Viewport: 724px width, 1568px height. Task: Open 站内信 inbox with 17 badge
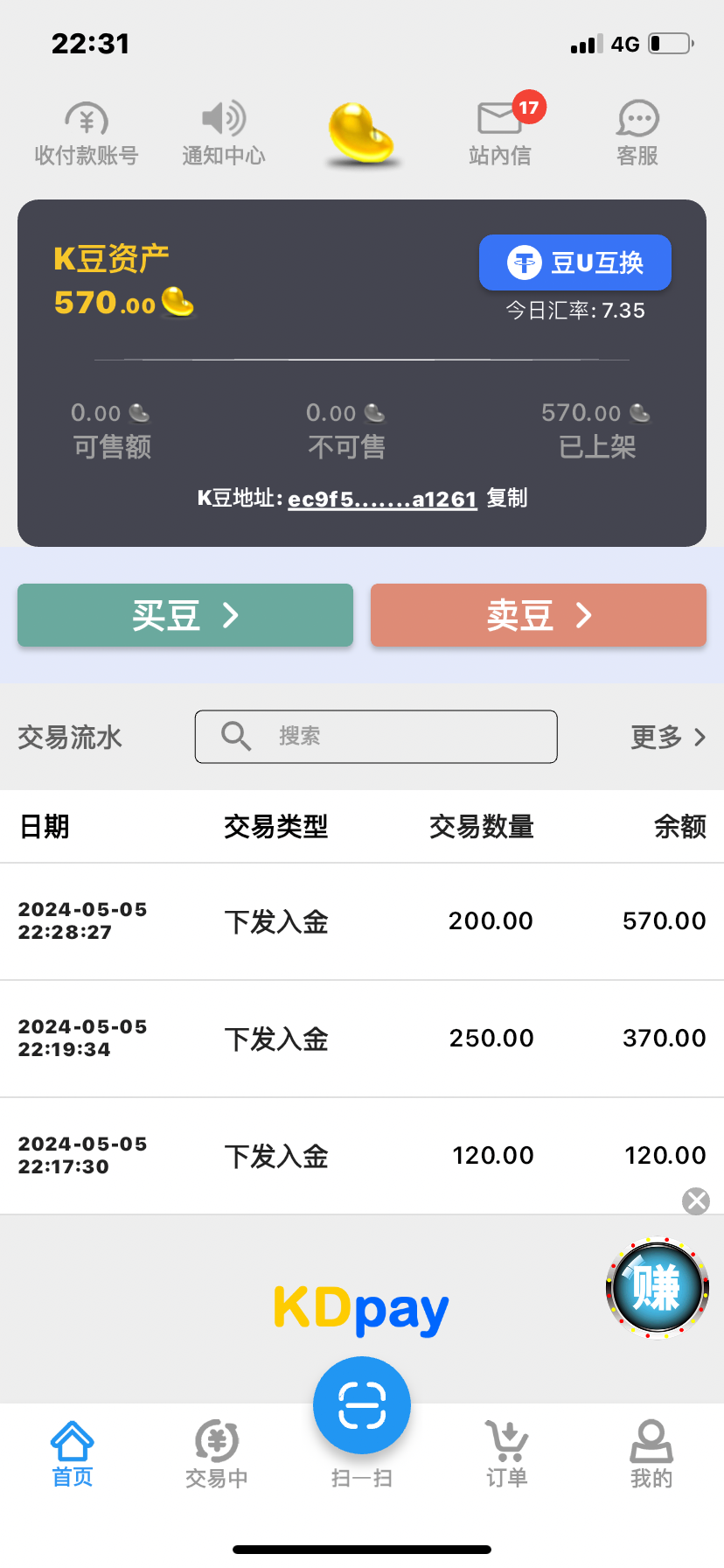500,133
